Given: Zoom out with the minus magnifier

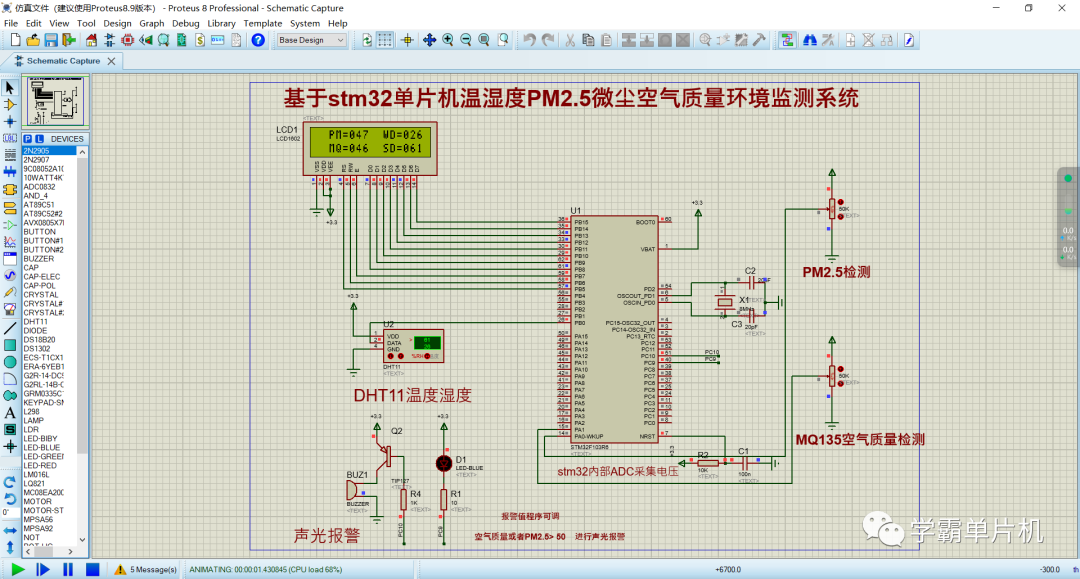Looking at the screenshot, I should [466, 41].
